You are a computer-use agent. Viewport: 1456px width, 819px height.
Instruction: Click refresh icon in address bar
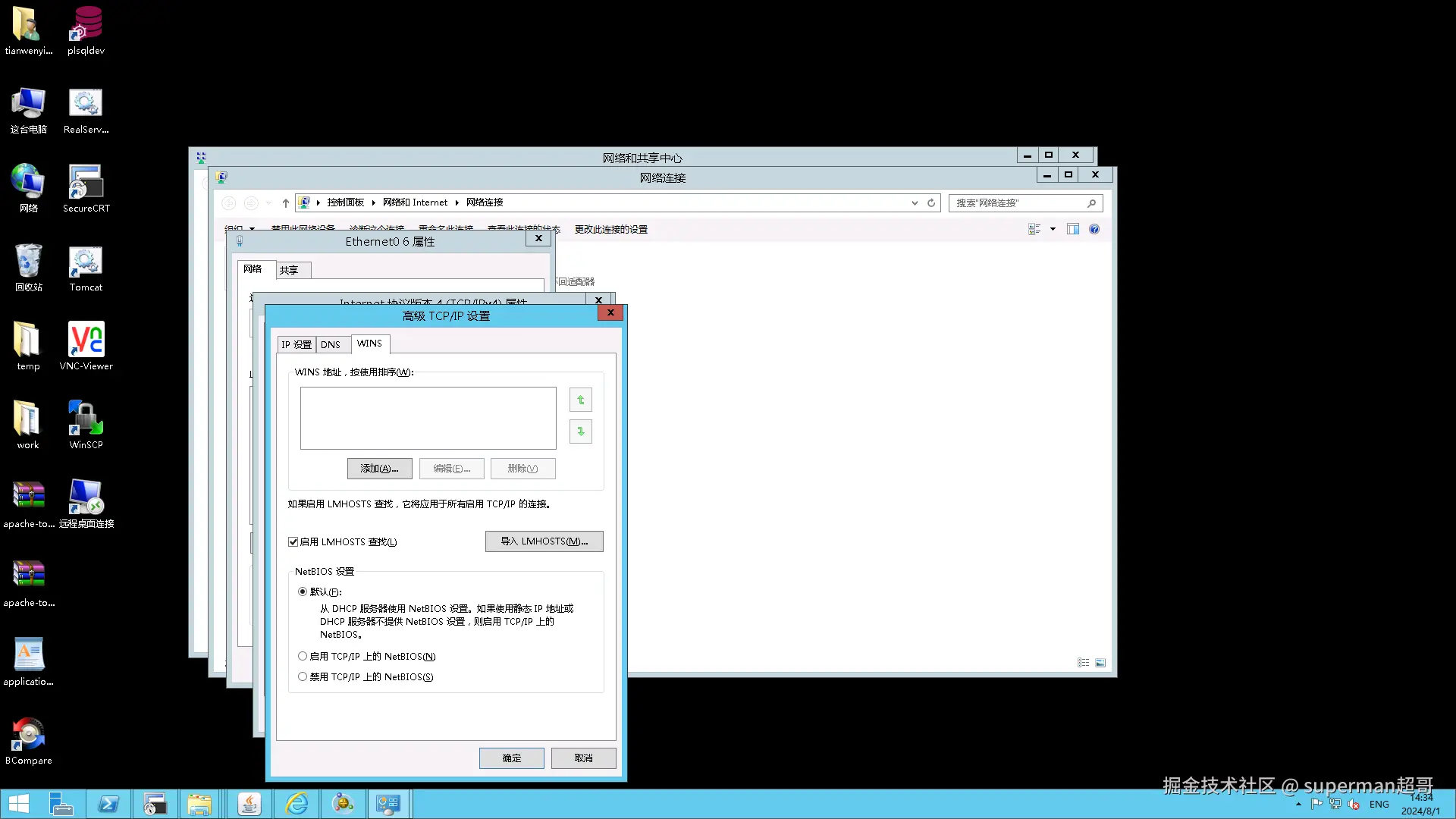point(931,203)
